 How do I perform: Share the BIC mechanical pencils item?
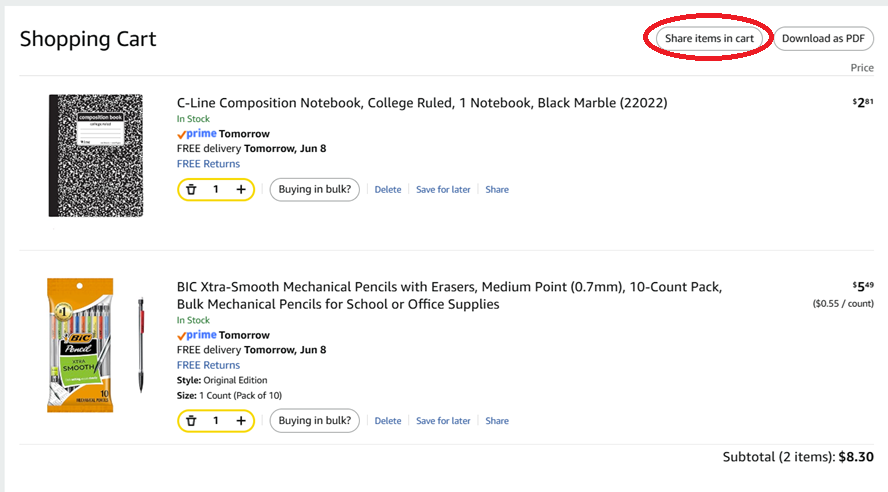(497, 421)
